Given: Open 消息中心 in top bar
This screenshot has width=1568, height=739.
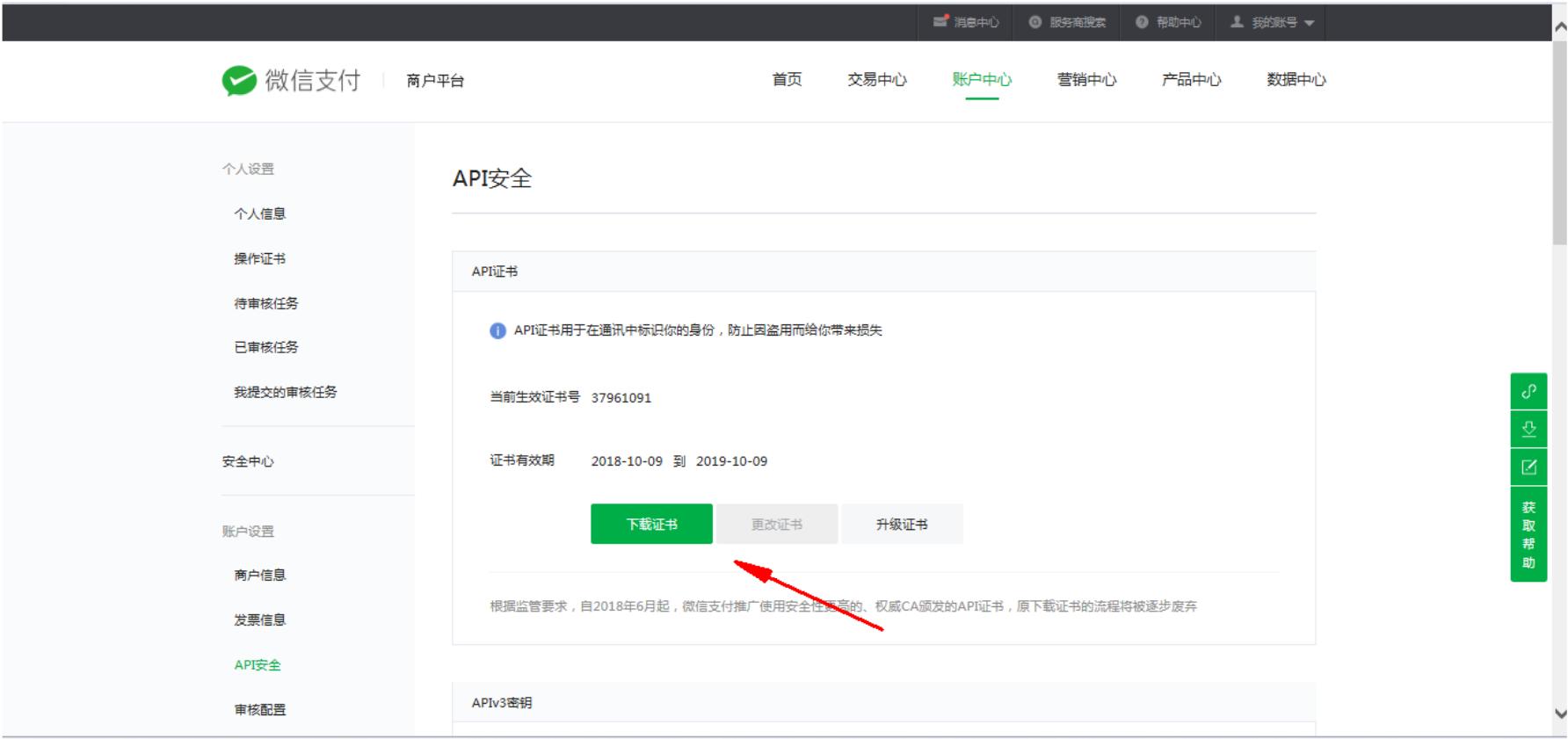Looking at the screenshot, I should [x=976, y=22].
